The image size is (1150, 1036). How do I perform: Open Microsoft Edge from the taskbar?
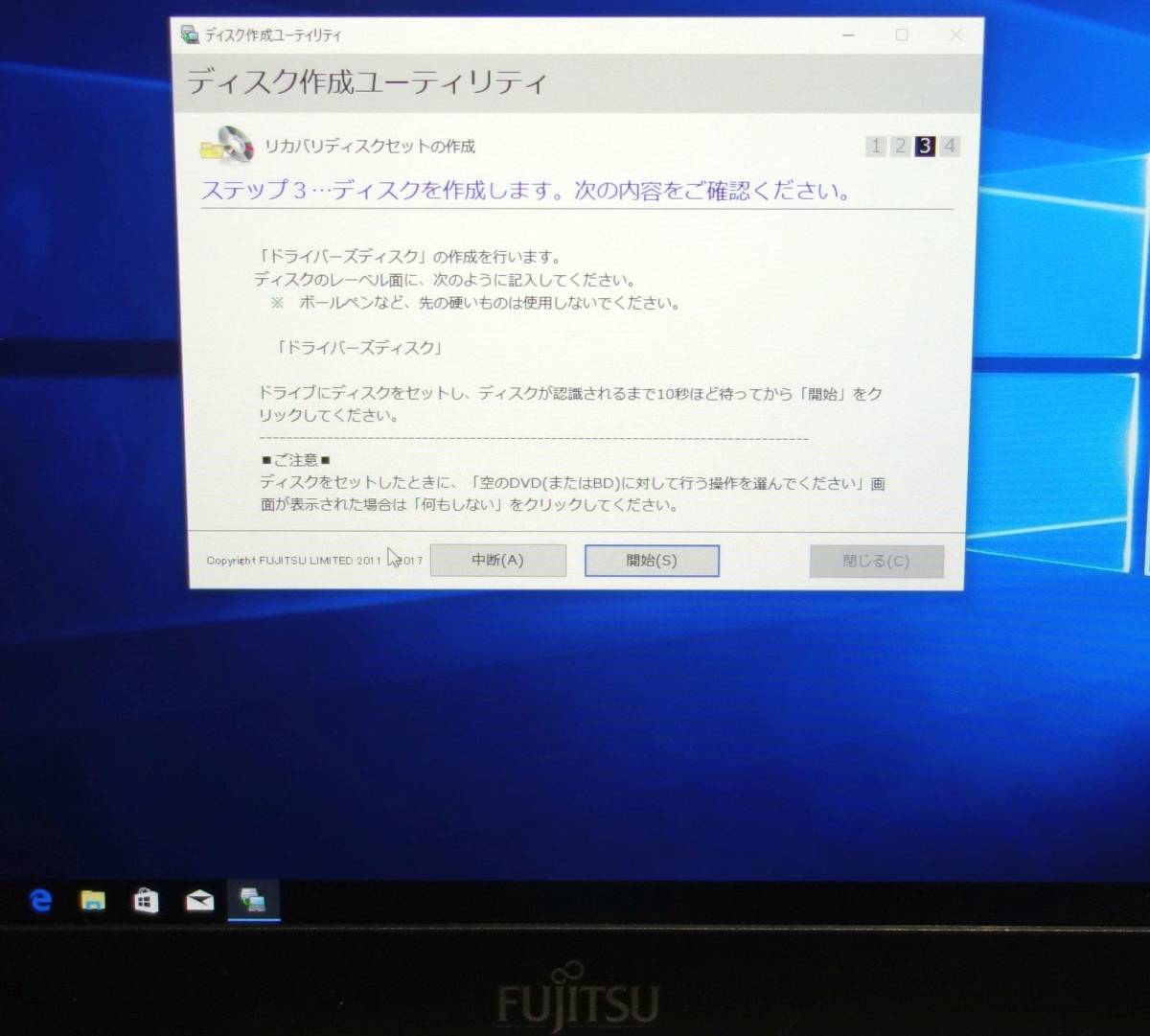(x=40, y=901)
